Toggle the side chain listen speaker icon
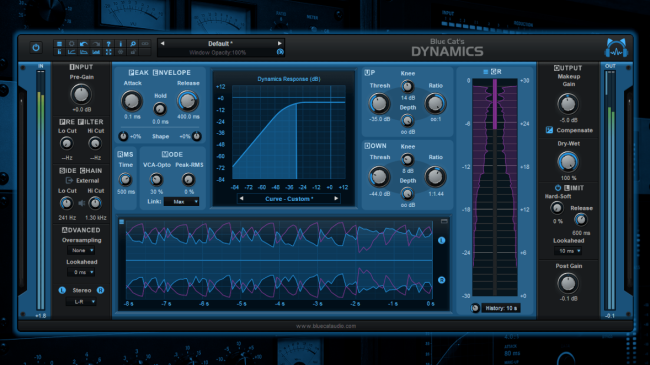 pos(82,203)
